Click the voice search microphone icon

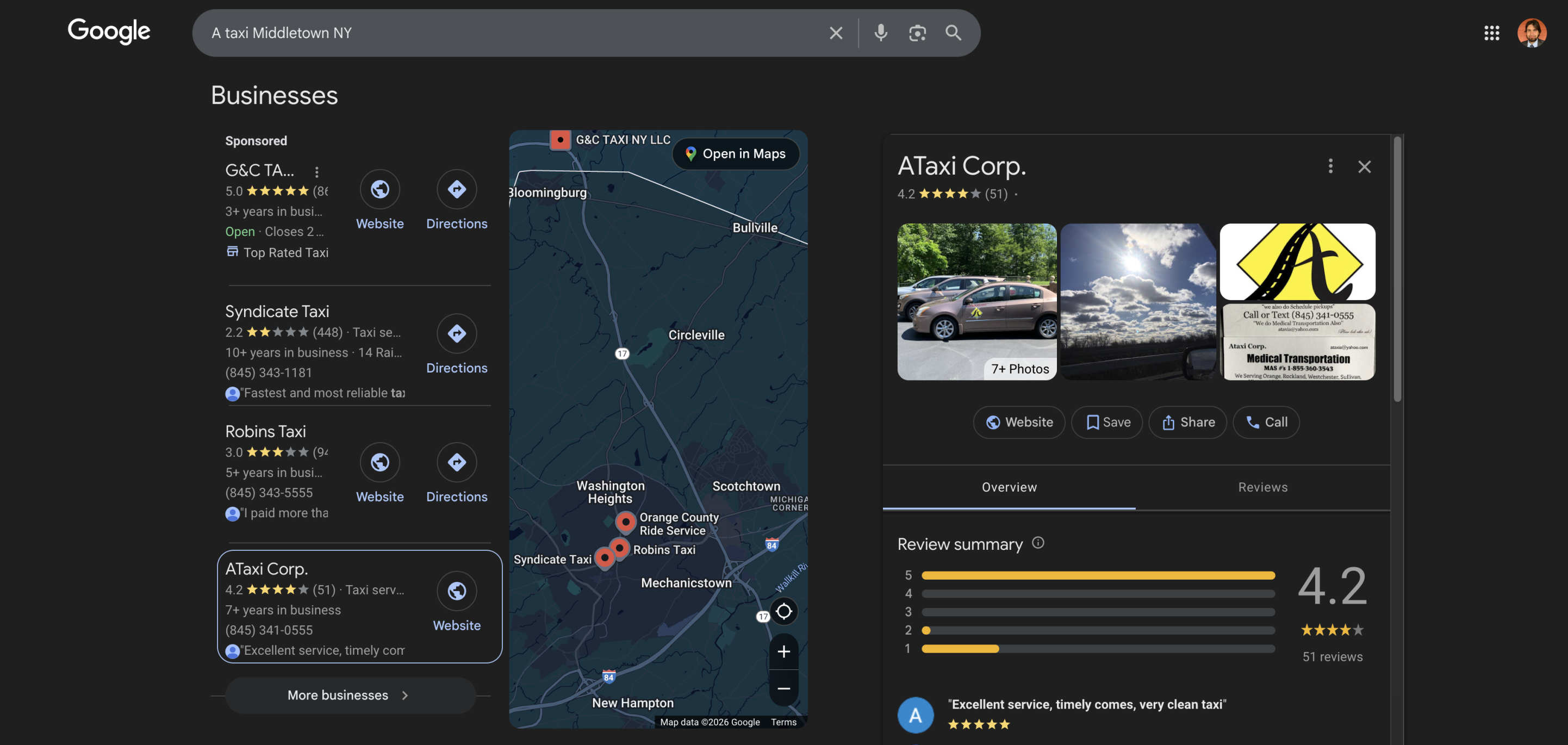pos(880,33)
